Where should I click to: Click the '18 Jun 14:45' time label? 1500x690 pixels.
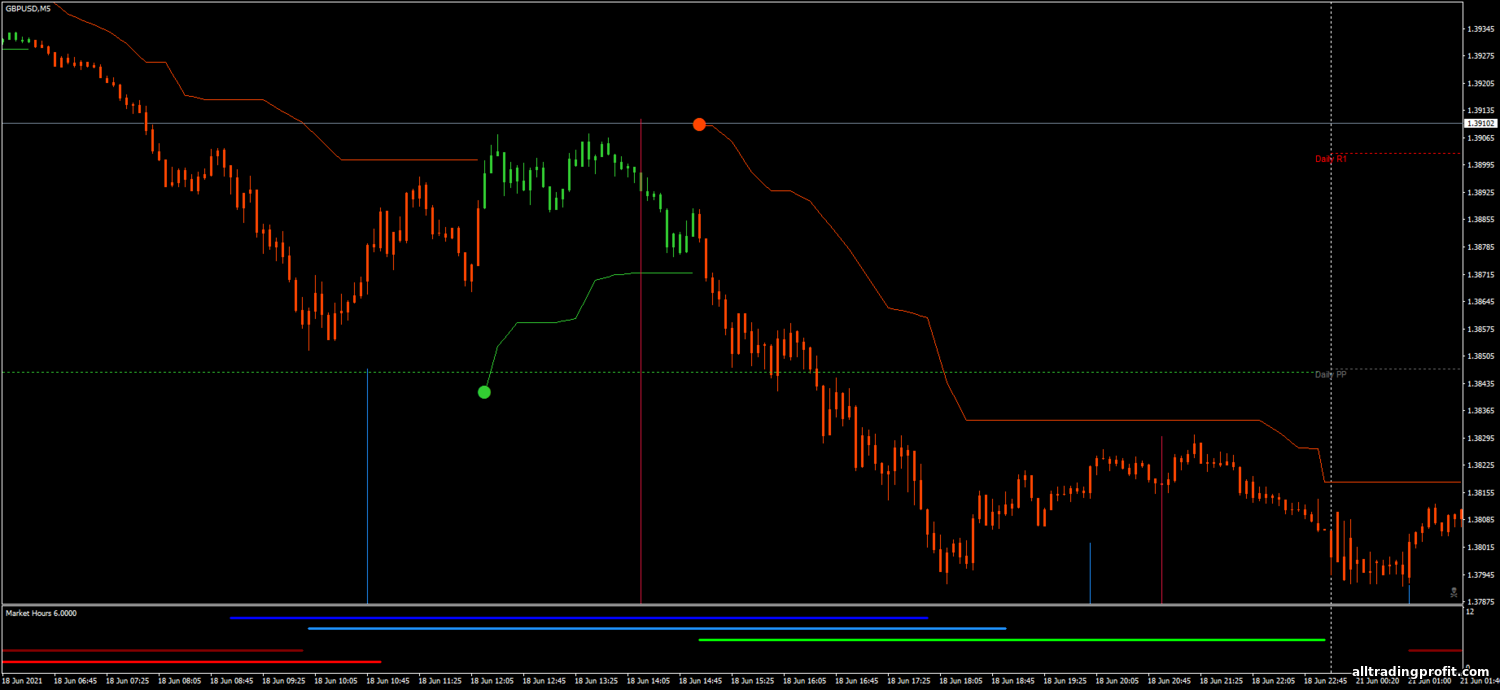701,681
